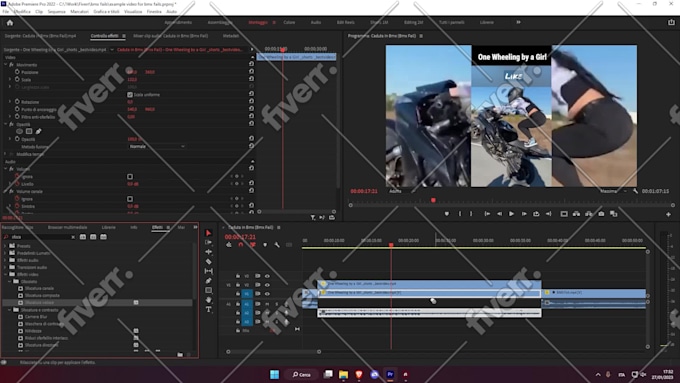Toggle animation stopwatch for Scala
The image size is (680, 383).
[17, 79]
